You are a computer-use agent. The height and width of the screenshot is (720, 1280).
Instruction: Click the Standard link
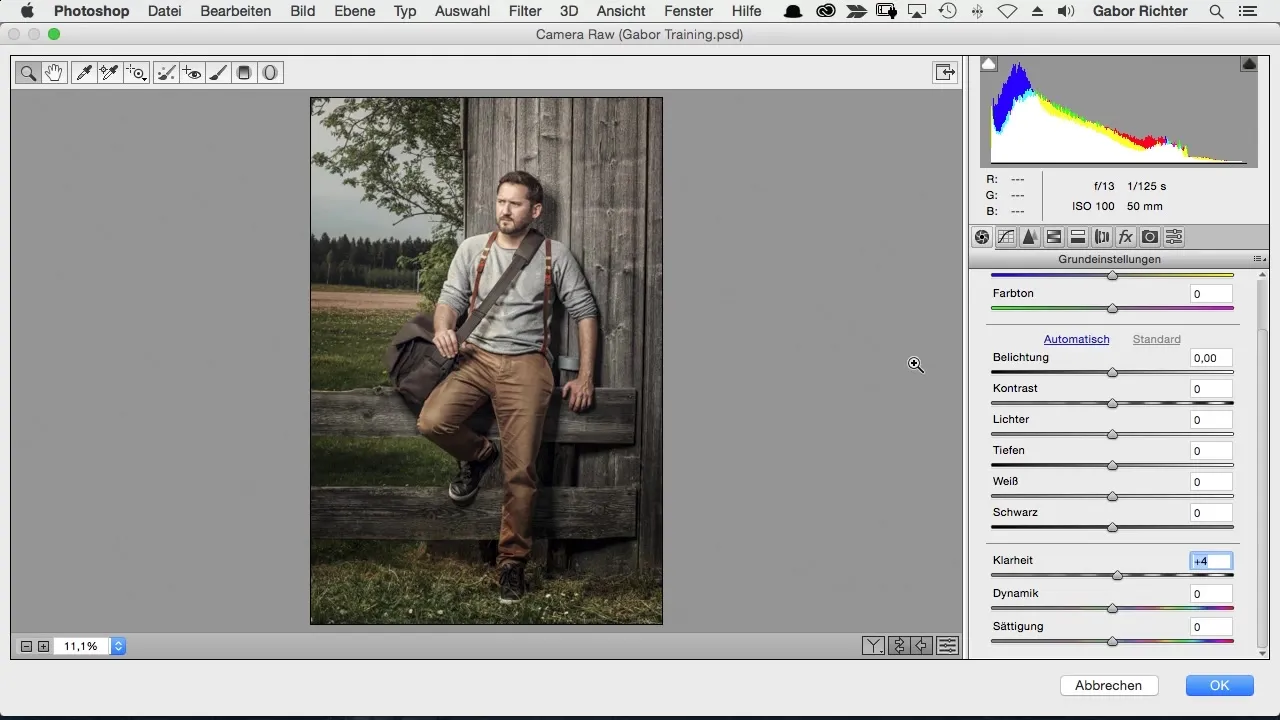(1156, 339)
